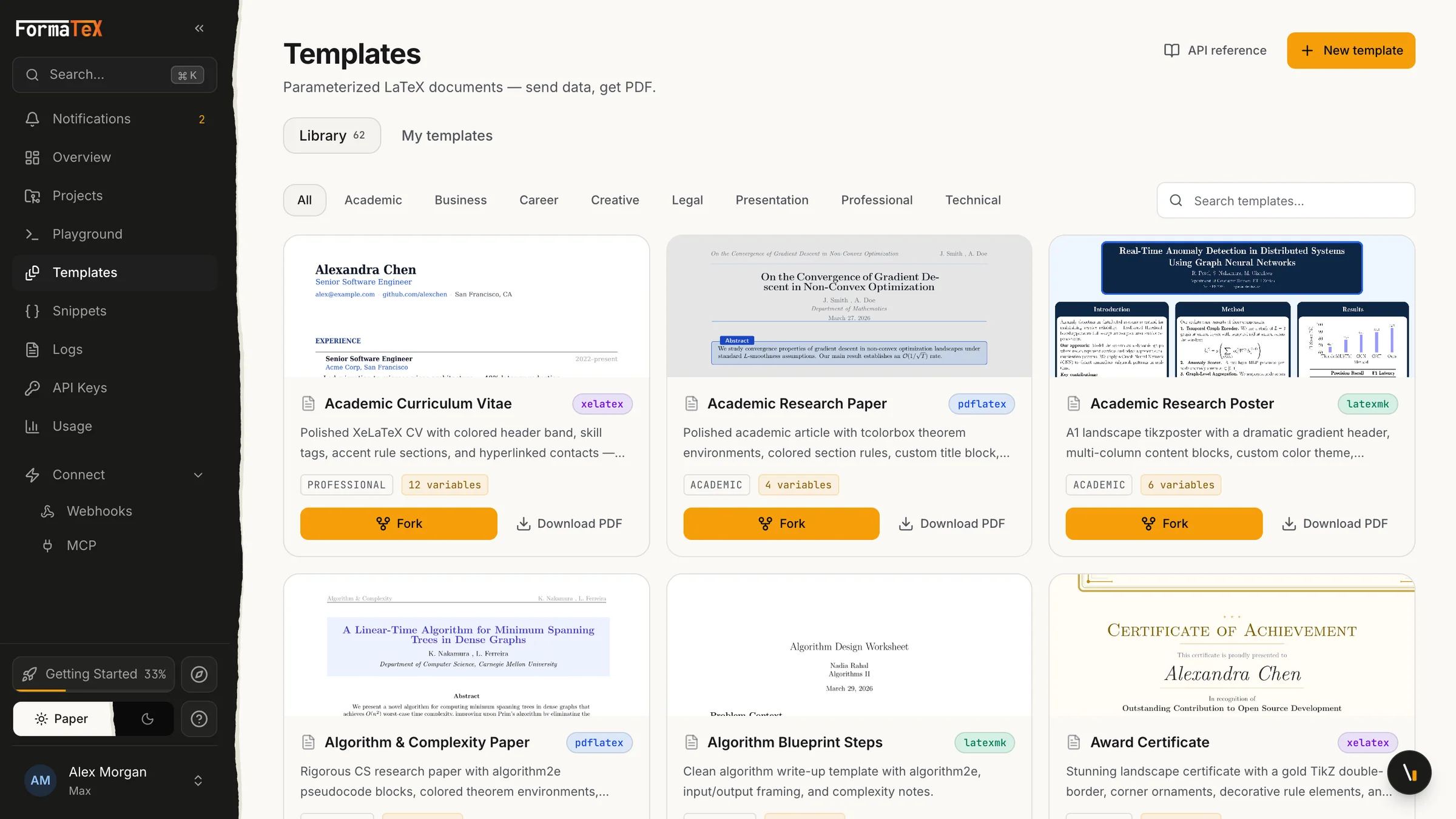Filter templates by Career category
This screenshot has width=1456, height=819.
coord(539,200)
